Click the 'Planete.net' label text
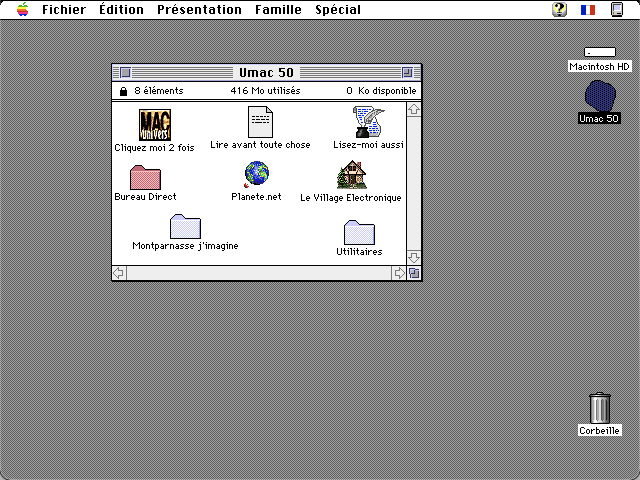 point(256,197)
